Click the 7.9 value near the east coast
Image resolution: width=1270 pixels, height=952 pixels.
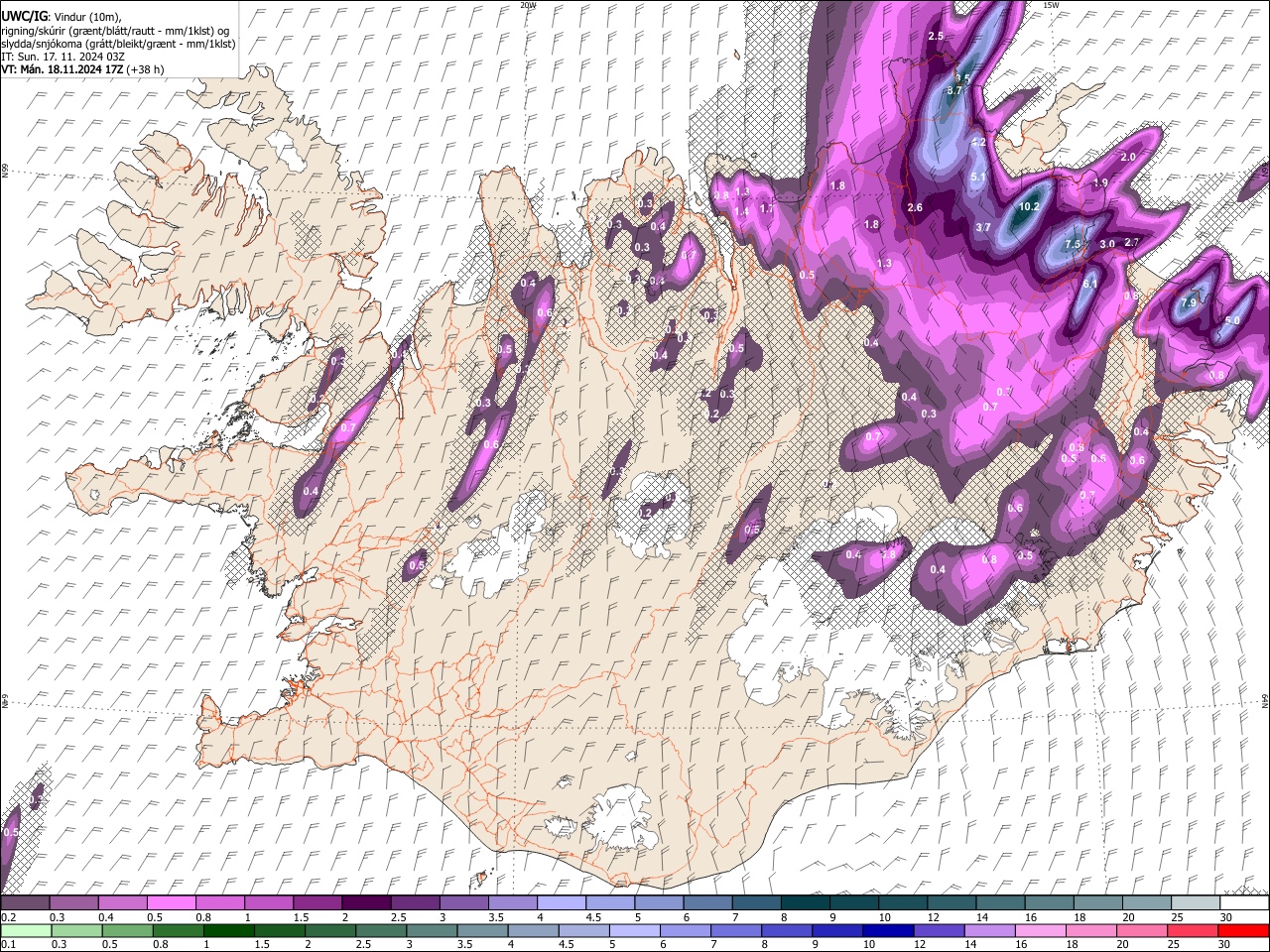point(1189,302)
